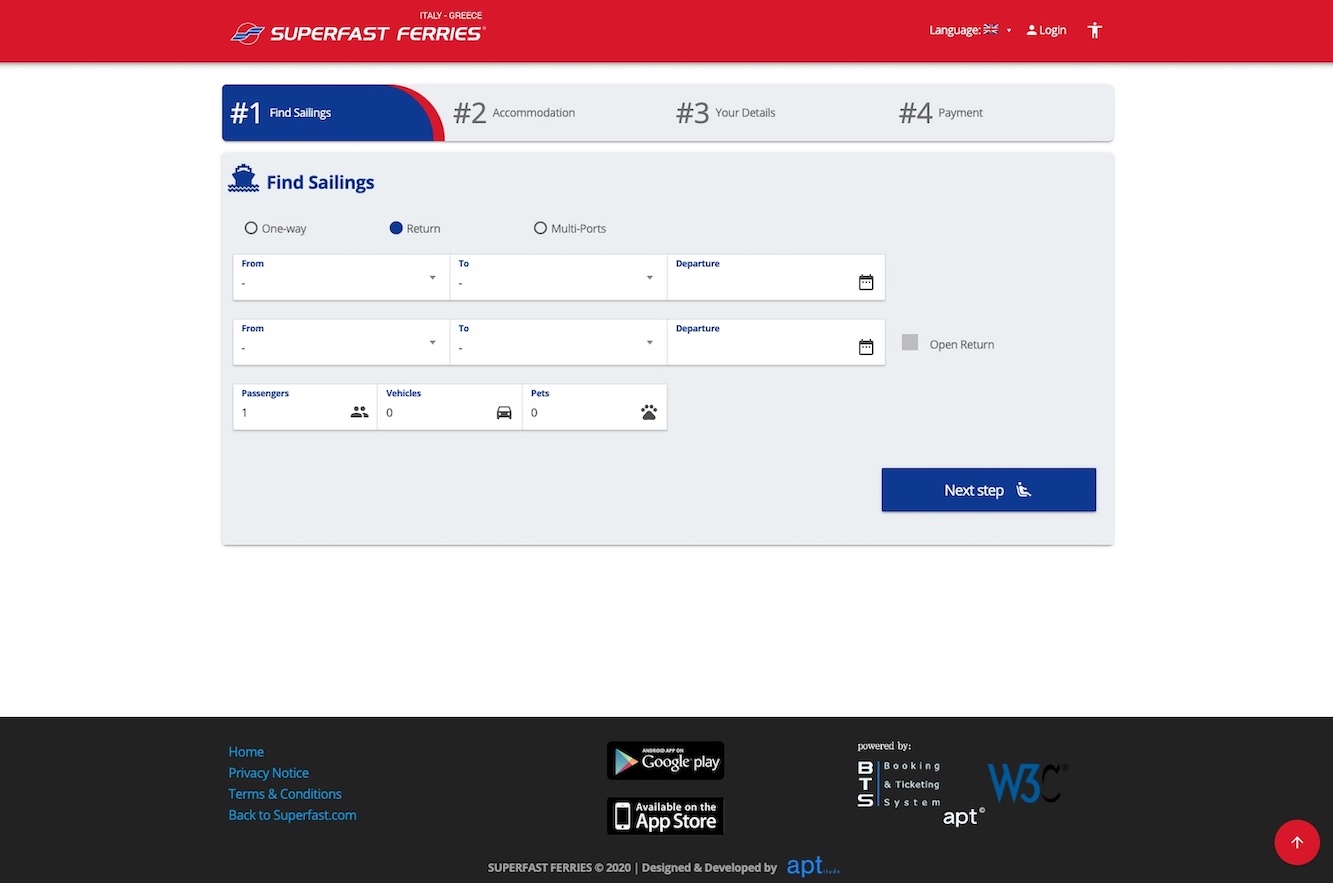
Task: Open return Departure calendar icon
Action: [x=866, y=347]
